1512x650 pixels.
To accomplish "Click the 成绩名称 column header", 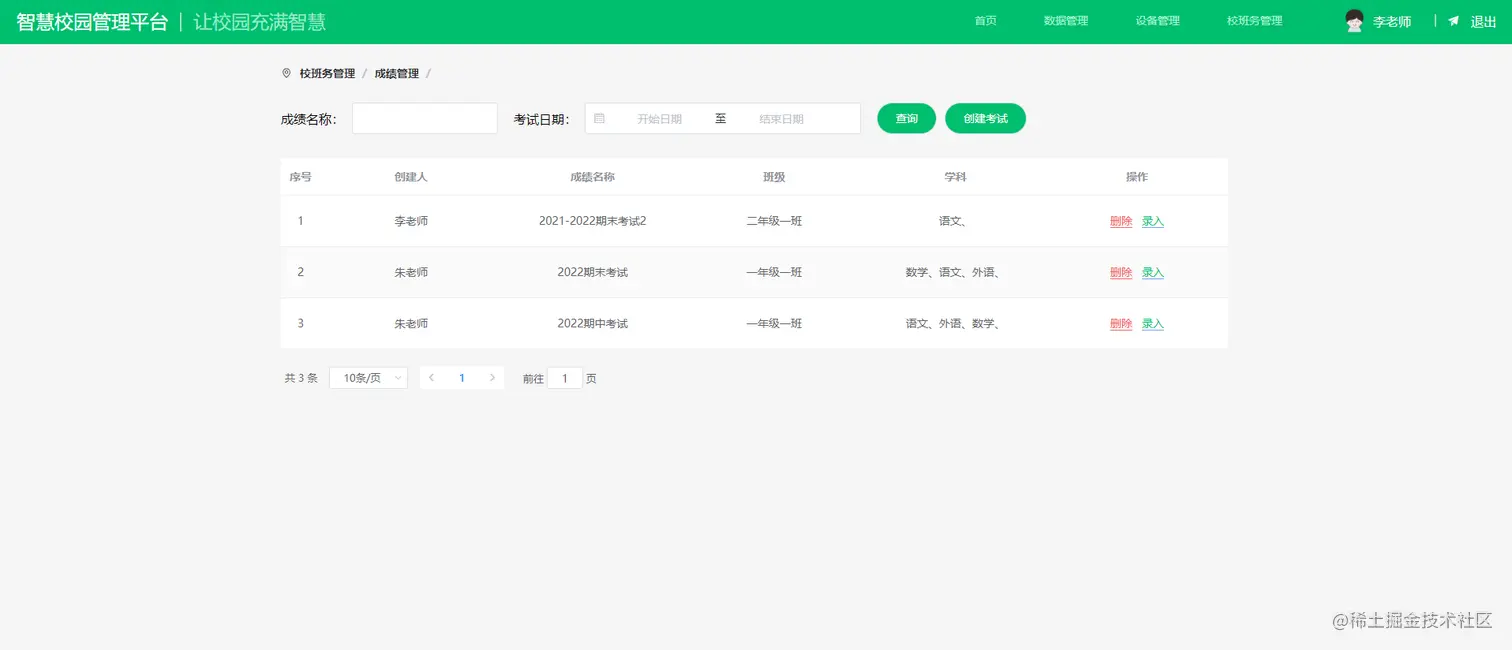I will (592, 176).
